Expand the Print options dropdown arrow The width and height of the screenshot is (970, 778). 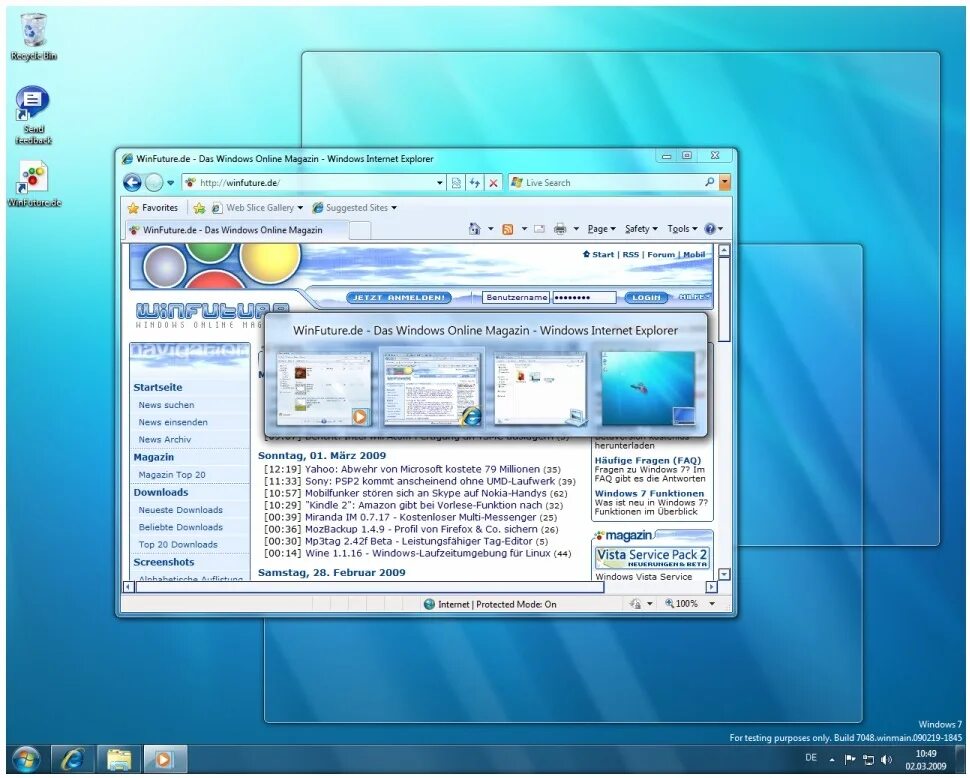pos(576,229)
